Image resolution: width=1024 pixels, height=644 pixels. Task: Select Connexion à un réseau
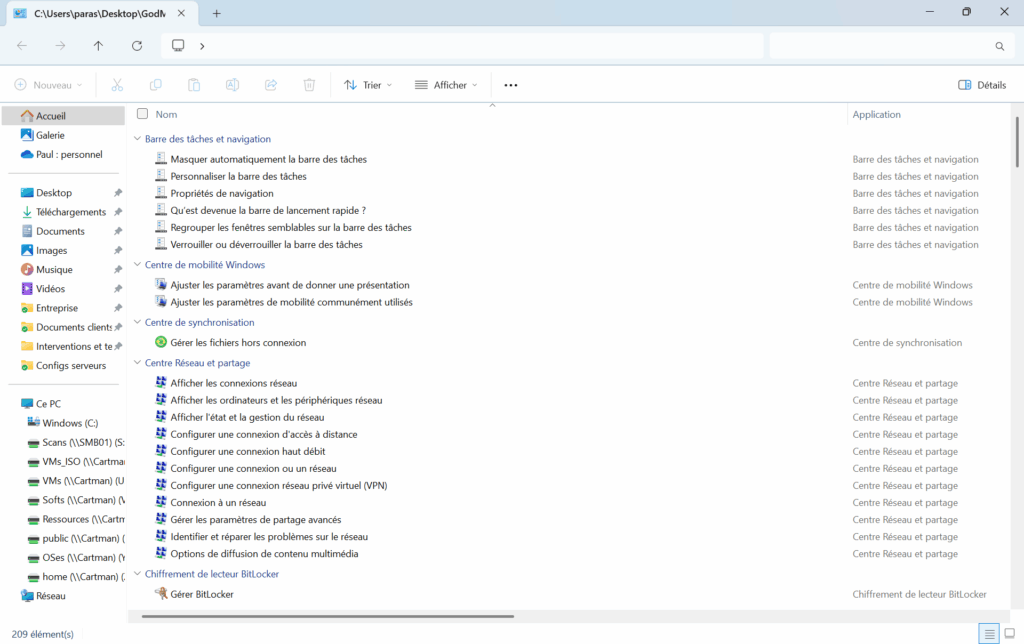(218, 502)
